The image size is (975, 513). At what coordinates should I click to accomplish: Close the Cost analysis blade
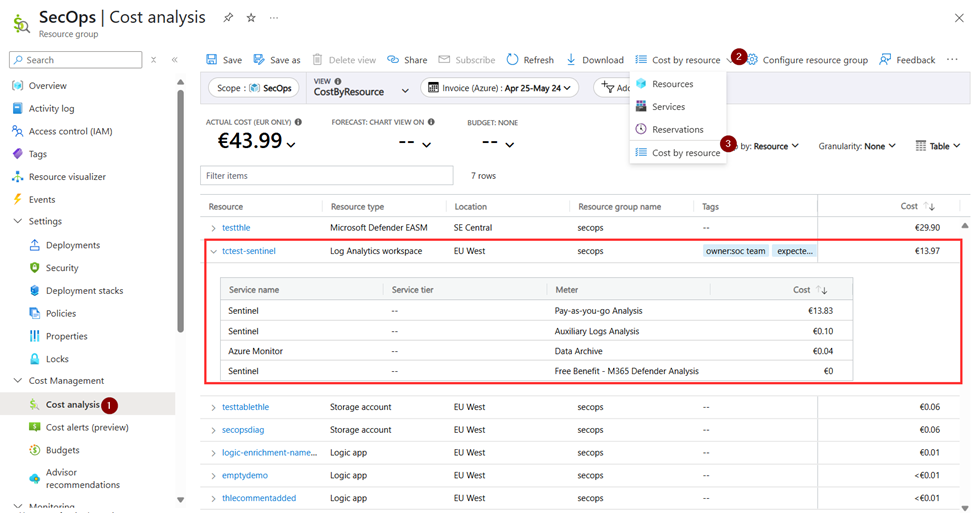pyautogui.click(x=959, y=18)
